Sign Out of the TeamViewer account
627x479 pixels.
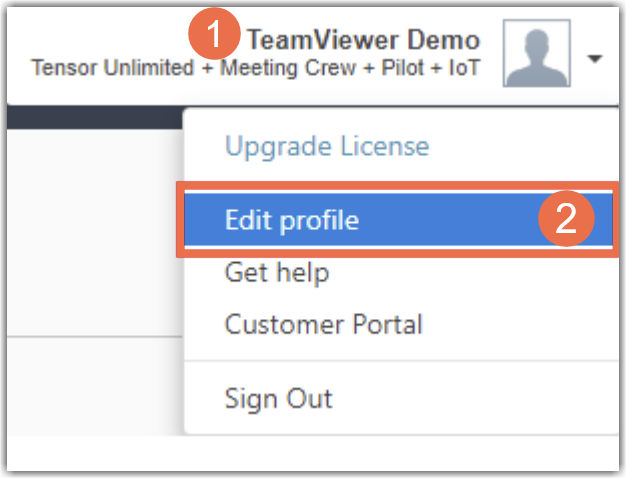pos(279,398)
